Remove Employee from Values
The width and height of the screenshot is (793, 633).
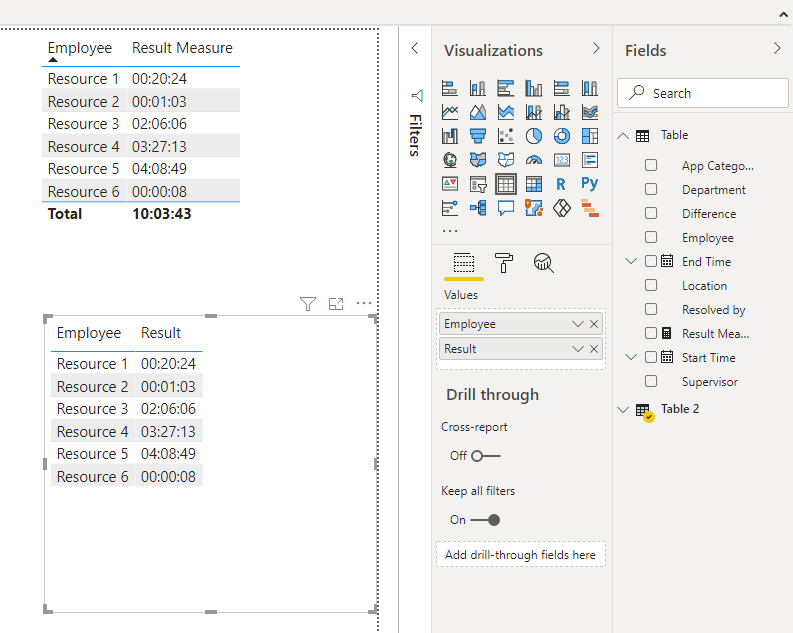click(x=594, y=324)
